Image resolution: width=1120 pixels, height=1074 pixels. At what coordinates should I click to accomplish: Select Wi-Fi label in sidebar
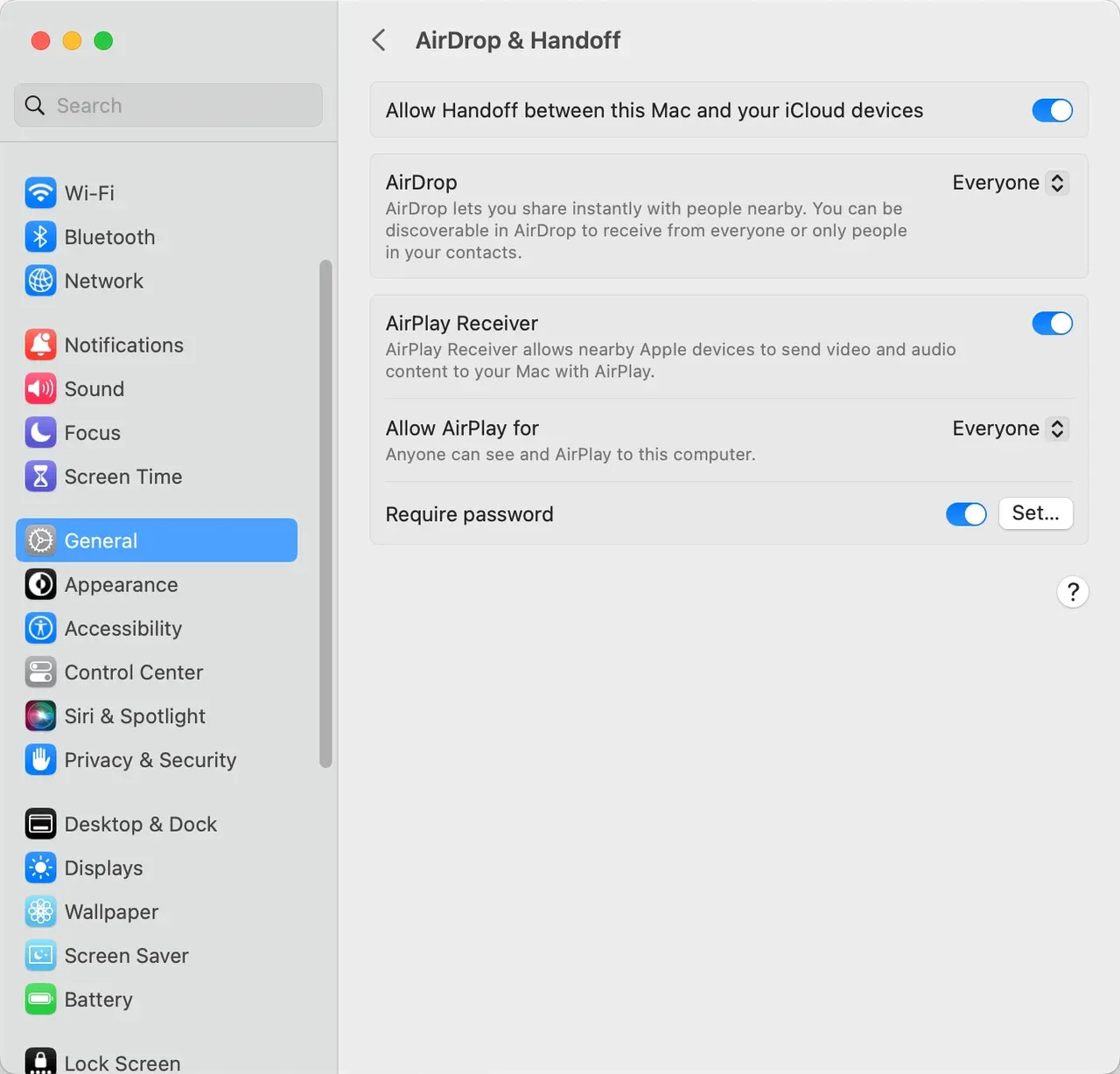coord(89,192)
